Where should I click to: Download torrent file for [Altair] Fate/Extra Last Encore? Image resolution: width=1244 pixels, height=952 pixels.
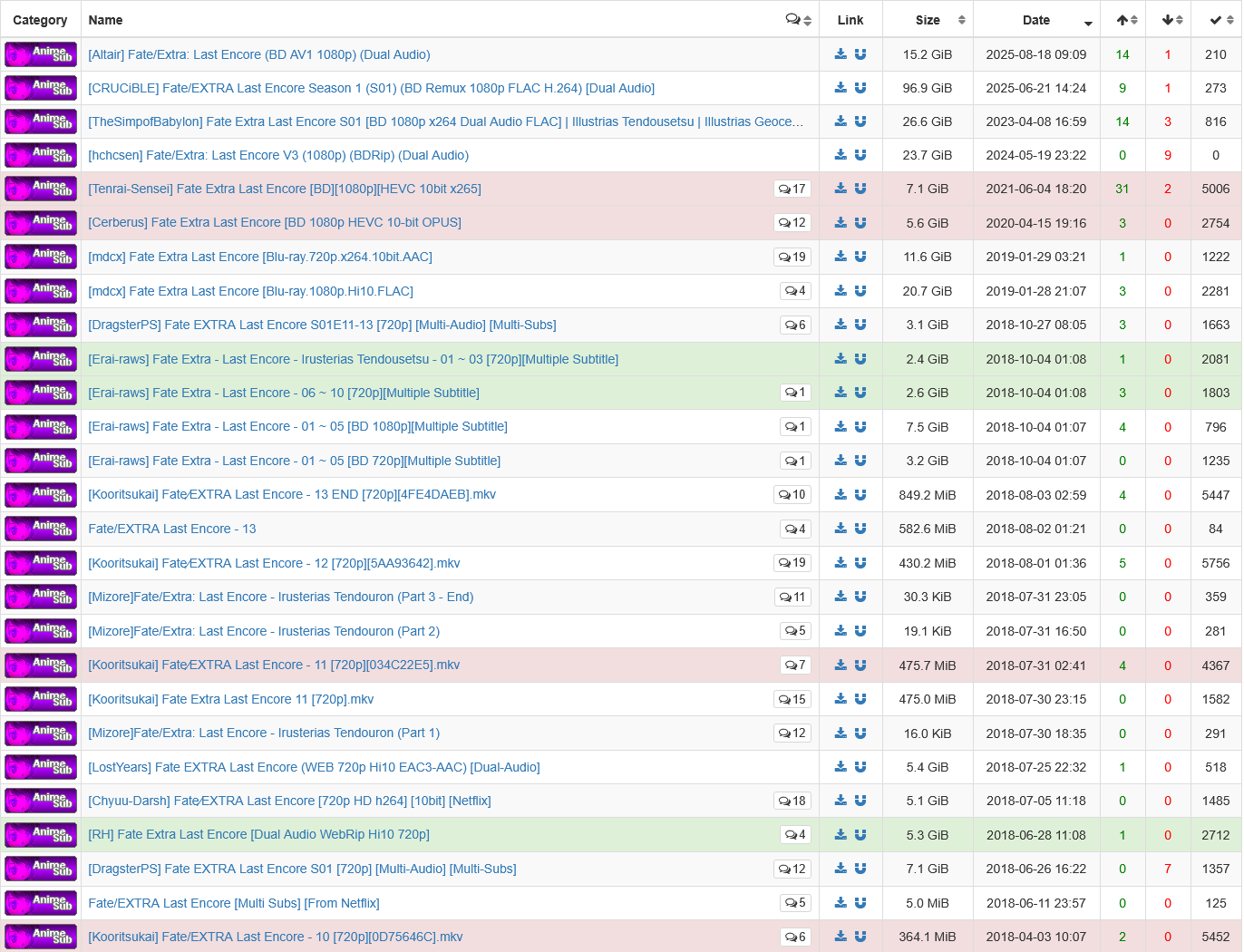[841, 54]
